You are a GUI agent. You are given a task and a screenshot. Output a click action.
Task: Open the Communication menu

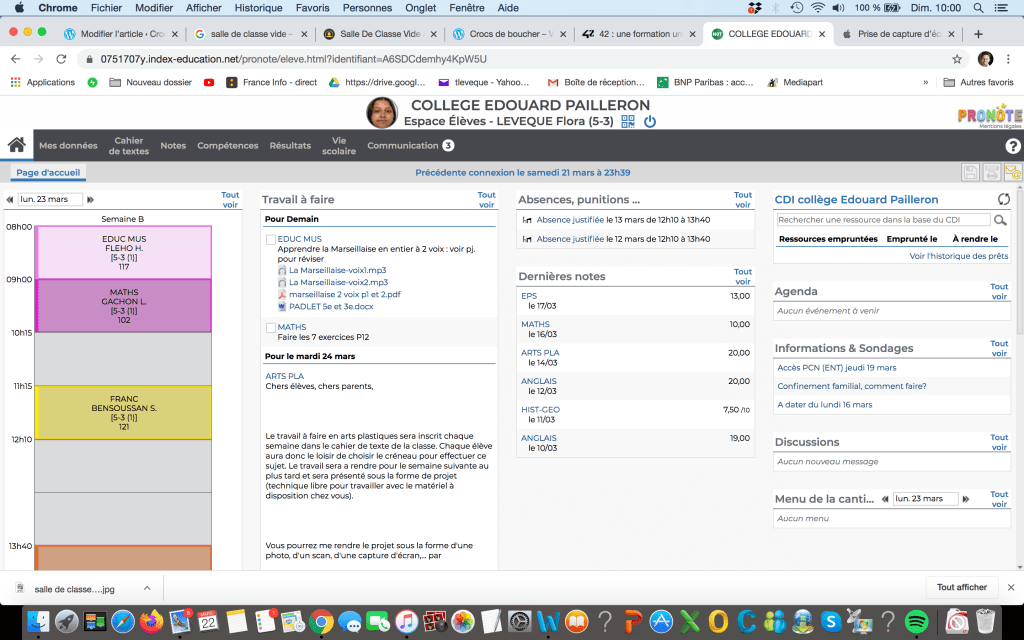tap(403, 146)
